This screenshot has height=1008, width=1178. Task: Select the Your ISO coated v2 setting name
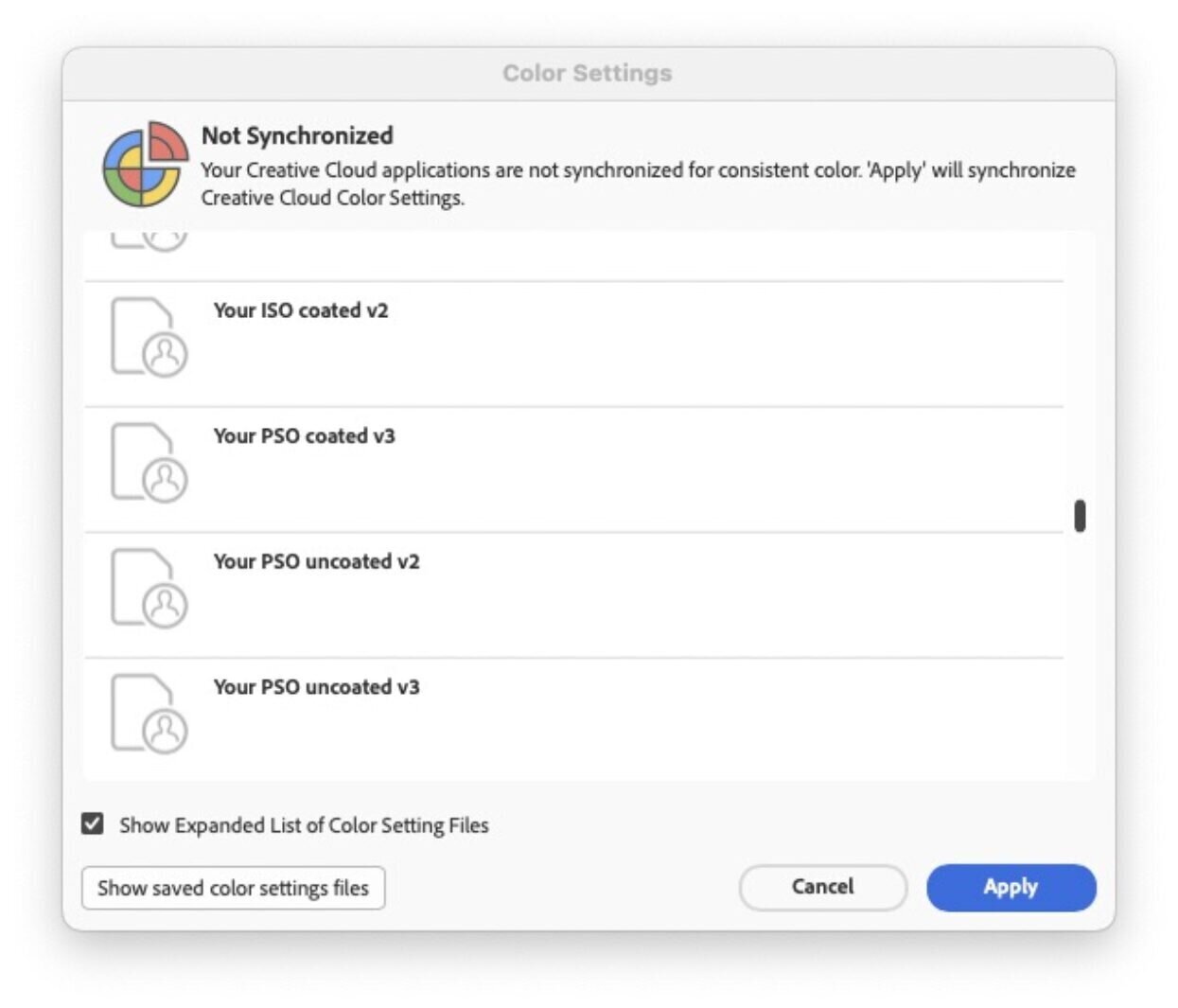click(x=300, y=310)
